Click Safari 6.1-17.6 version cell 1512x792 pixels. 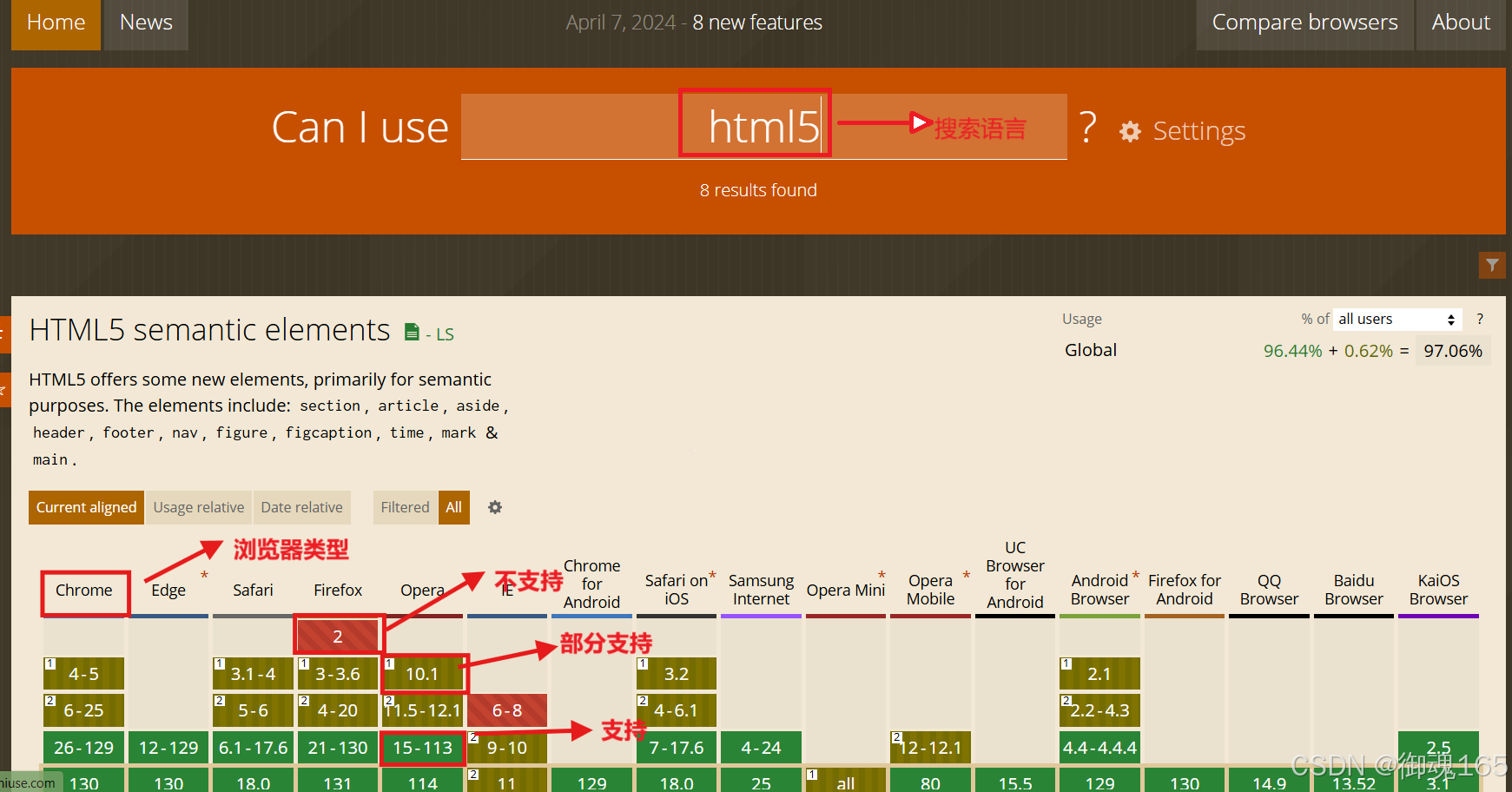coord(253,748)
